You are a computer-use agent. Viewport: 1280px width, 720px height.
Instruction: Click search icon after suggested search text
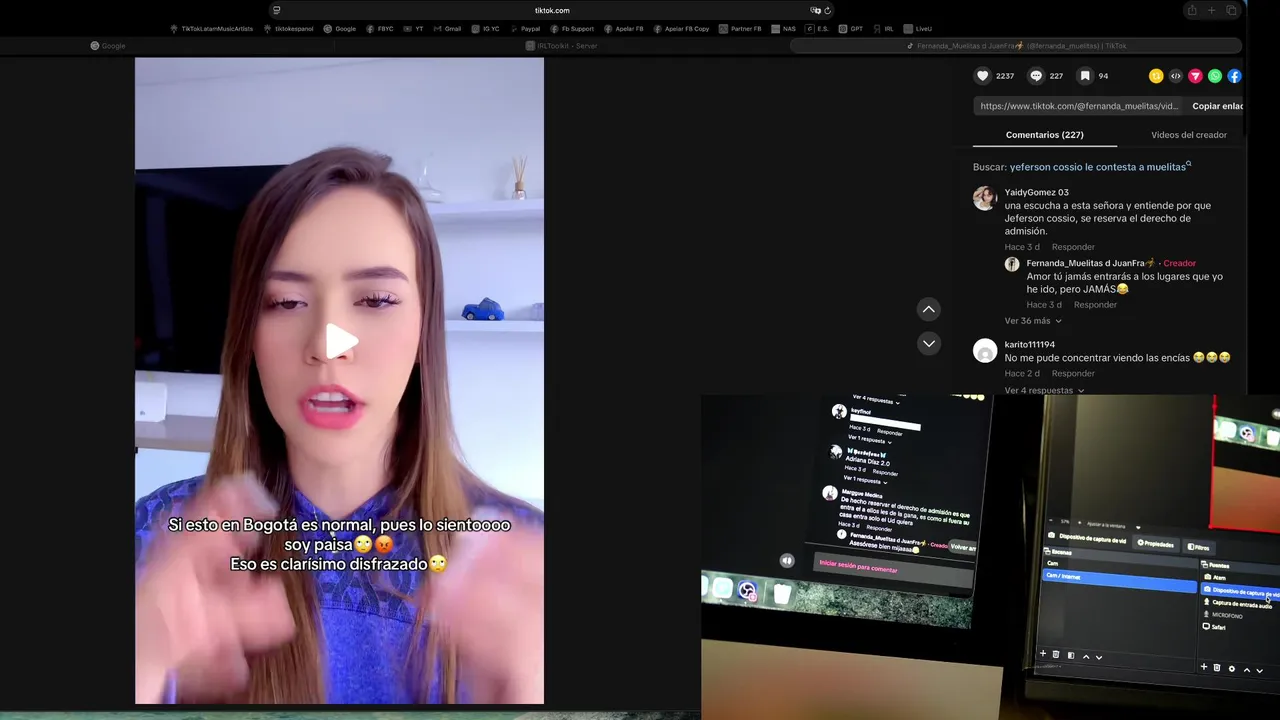1189,165
